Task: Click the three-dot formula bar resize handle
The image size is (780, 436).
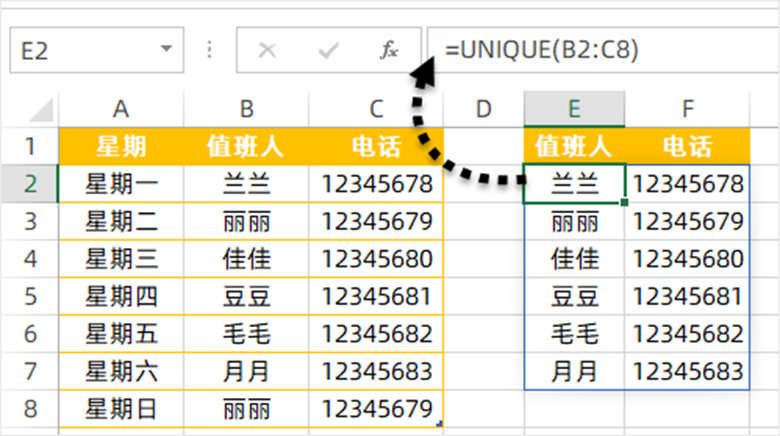Action: click(x=210, y=51)
